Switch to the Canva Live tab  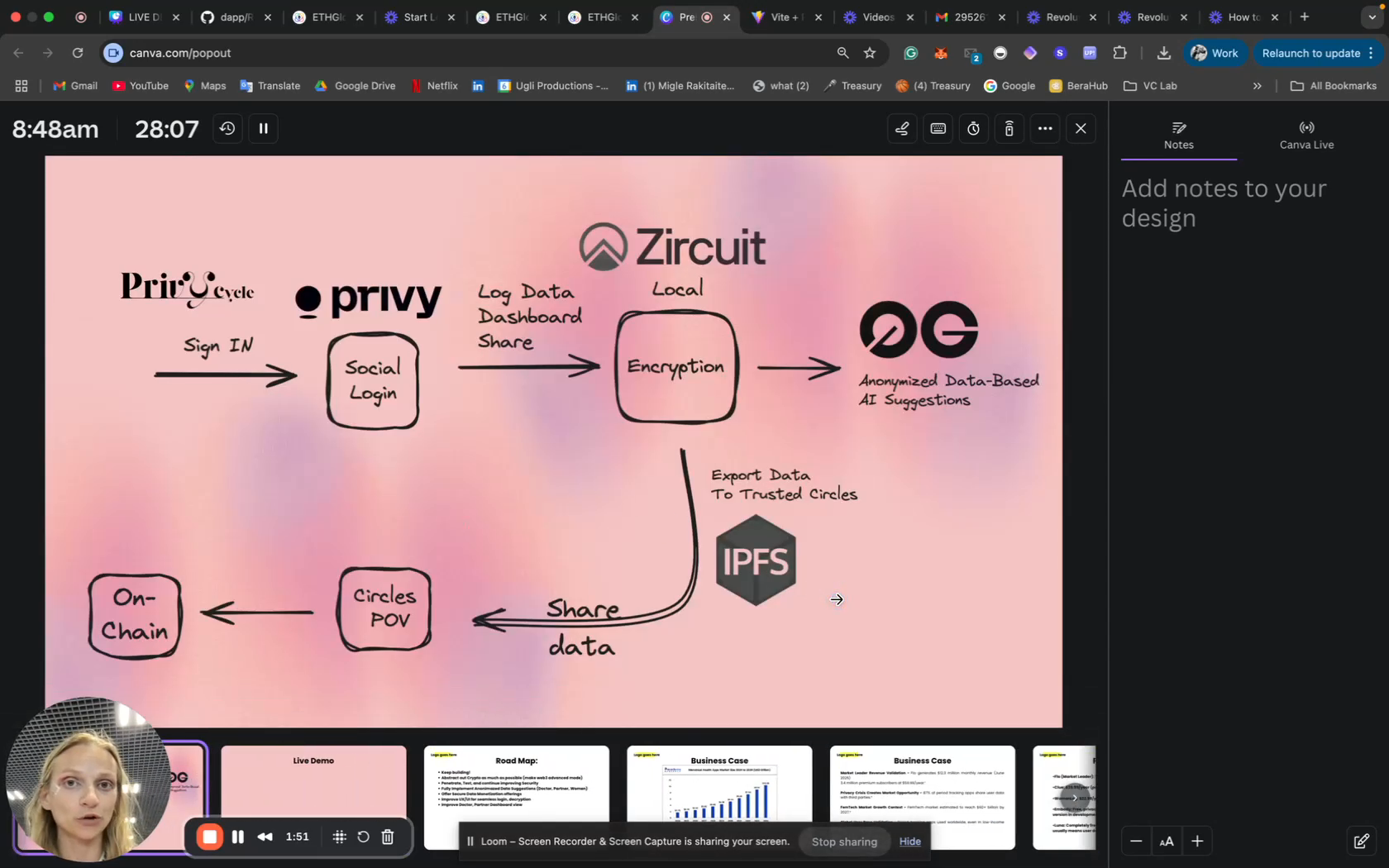(x=1306, y=135)
